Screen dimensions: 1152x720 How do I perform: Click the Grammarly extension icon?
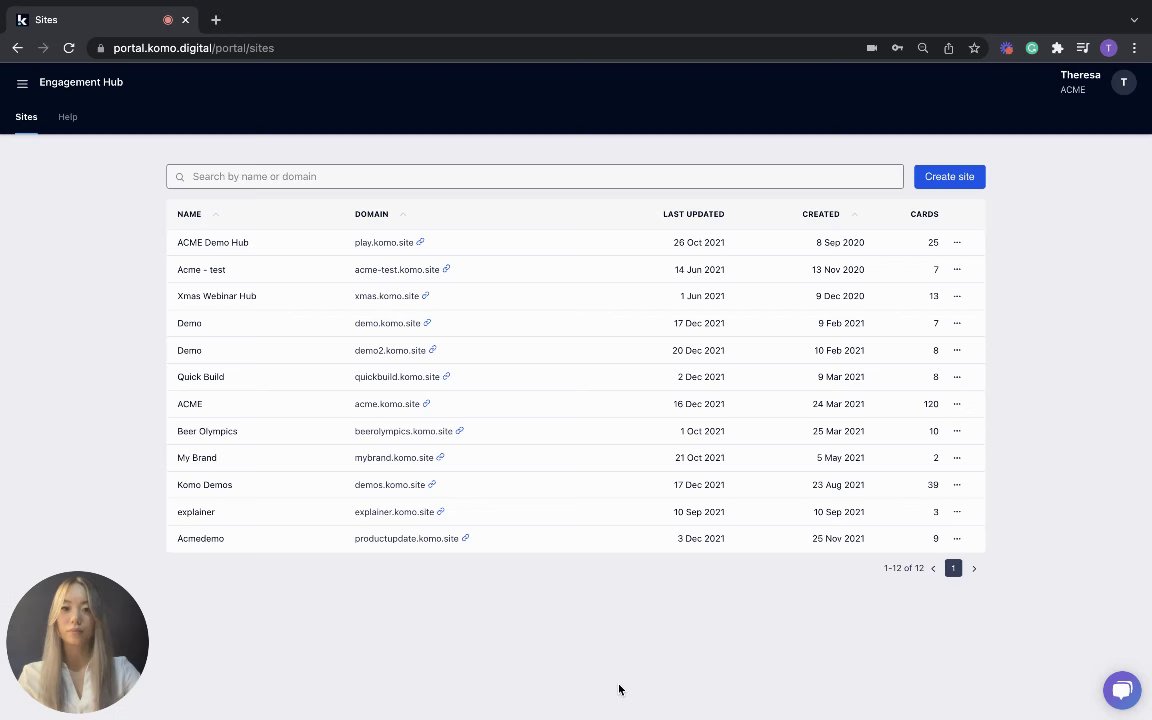pos(1032,48)
